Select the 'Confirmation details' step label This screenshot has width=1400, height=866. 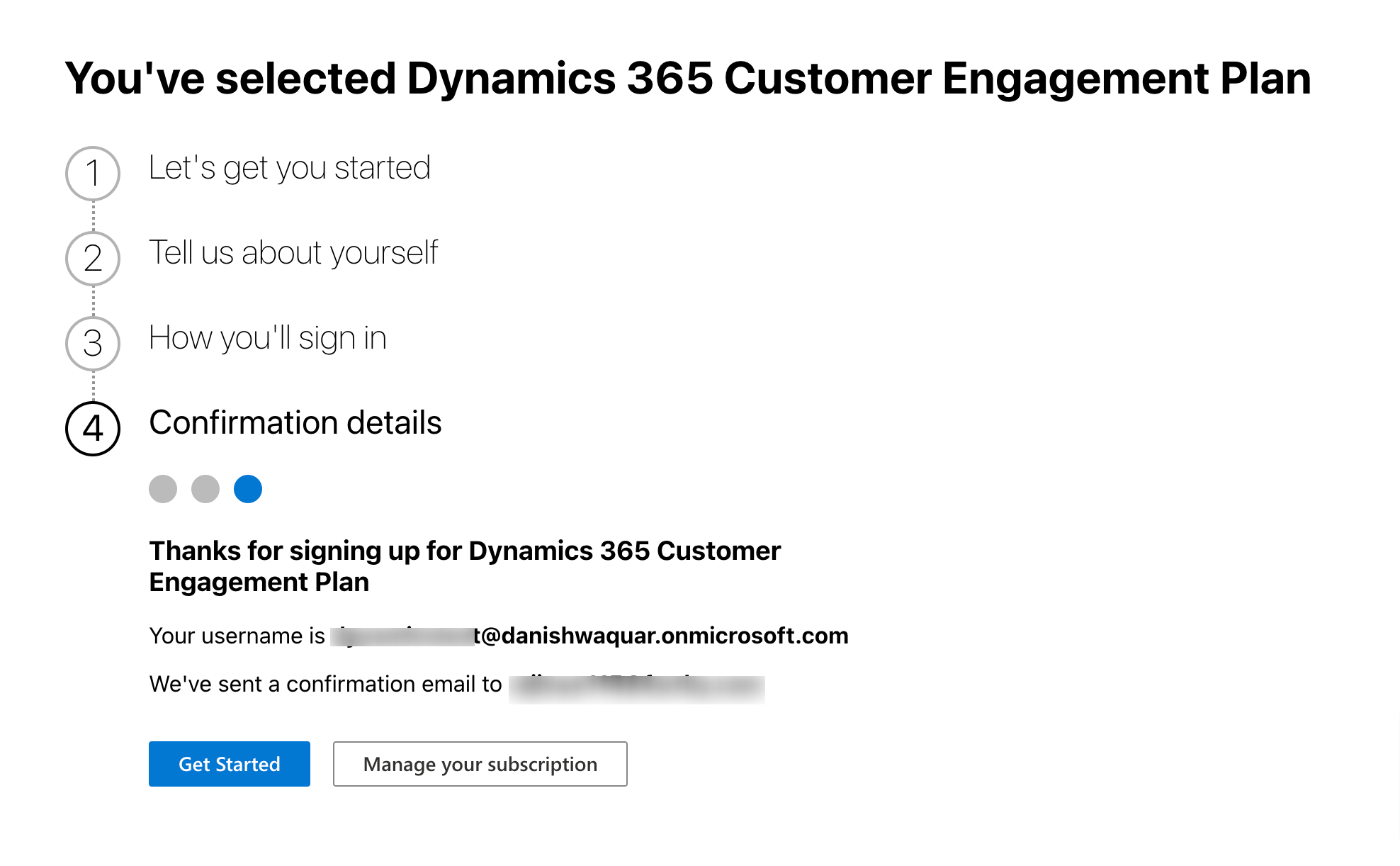click(x=295, y=423)
